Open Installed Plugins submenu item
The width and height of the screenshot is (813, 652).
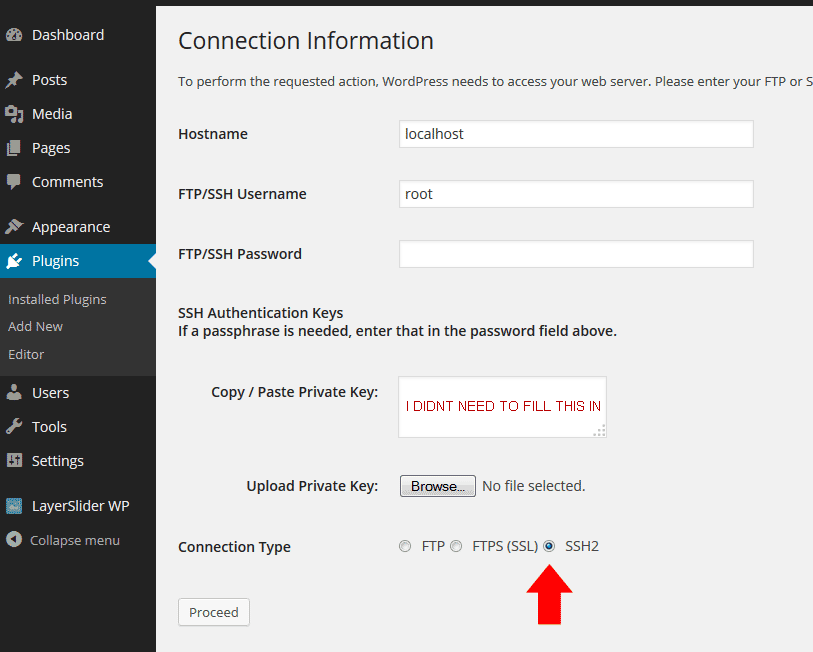pyautogui.click(x=57, y=299)
